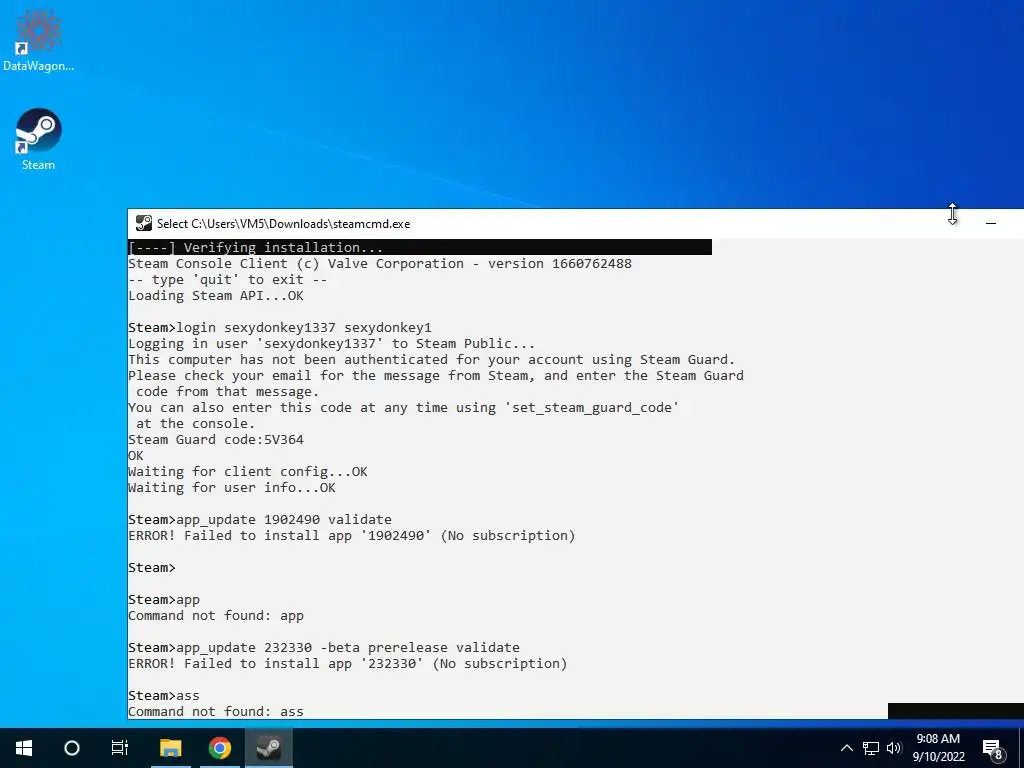The width and height of the screenshot is (1024, 768).
Task: Click 'Steam Guard code:5V364' line
Action: click(216, 440)
